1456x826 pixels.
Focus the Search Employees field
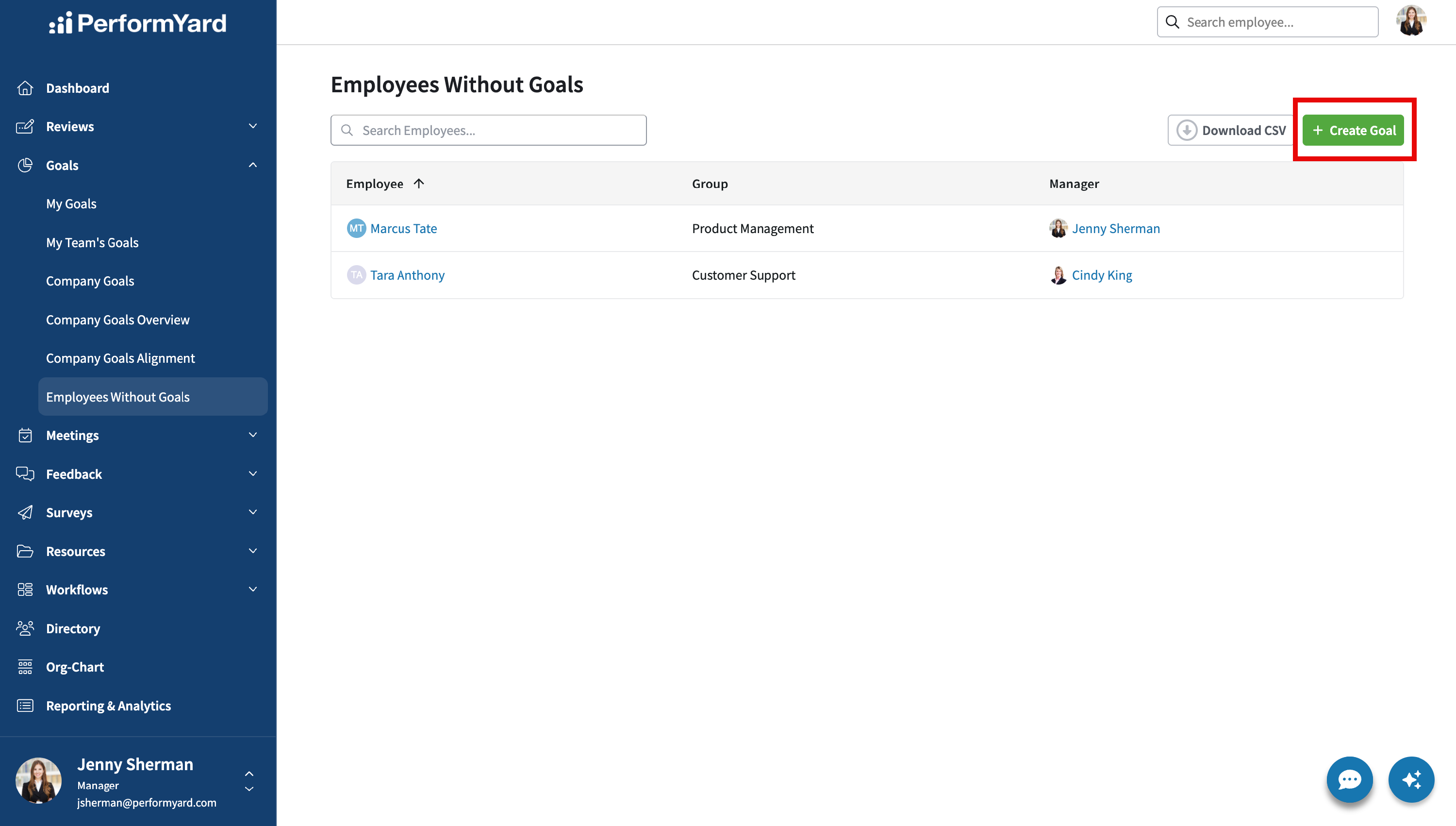pos(488,130)
